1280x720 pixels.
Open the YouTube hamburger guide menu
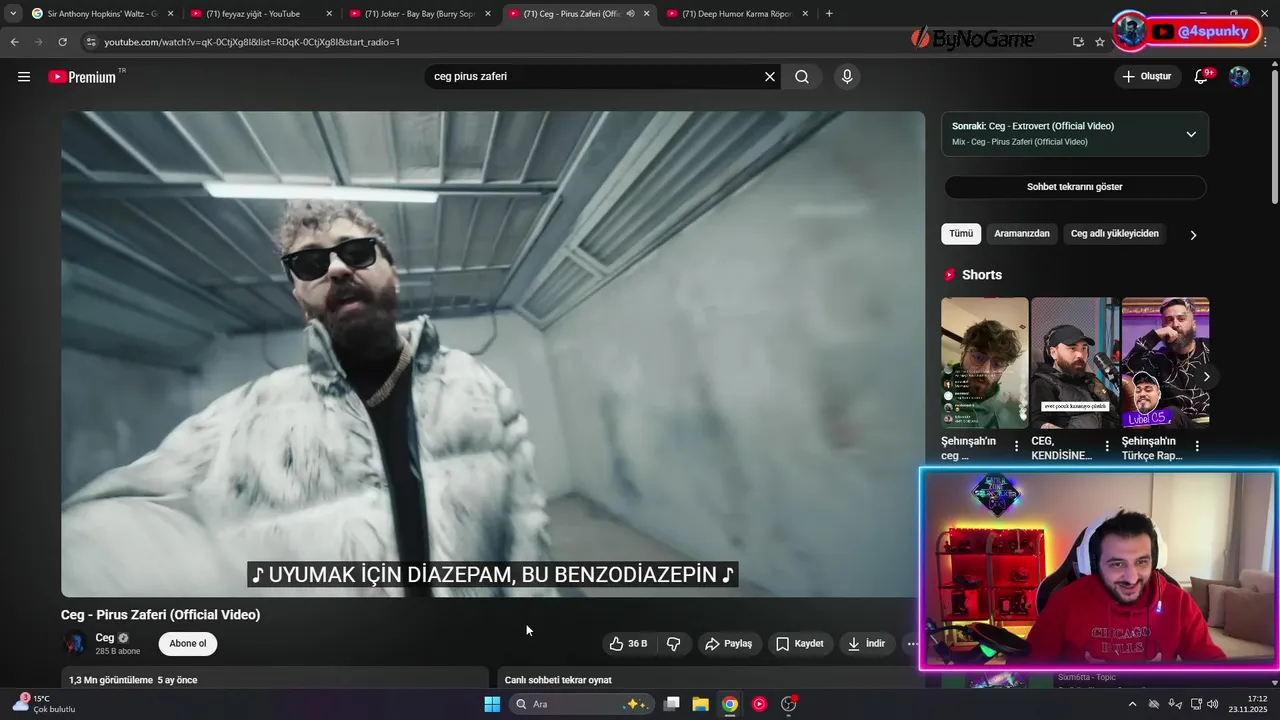pyautogui.click(x=24, y=76)
